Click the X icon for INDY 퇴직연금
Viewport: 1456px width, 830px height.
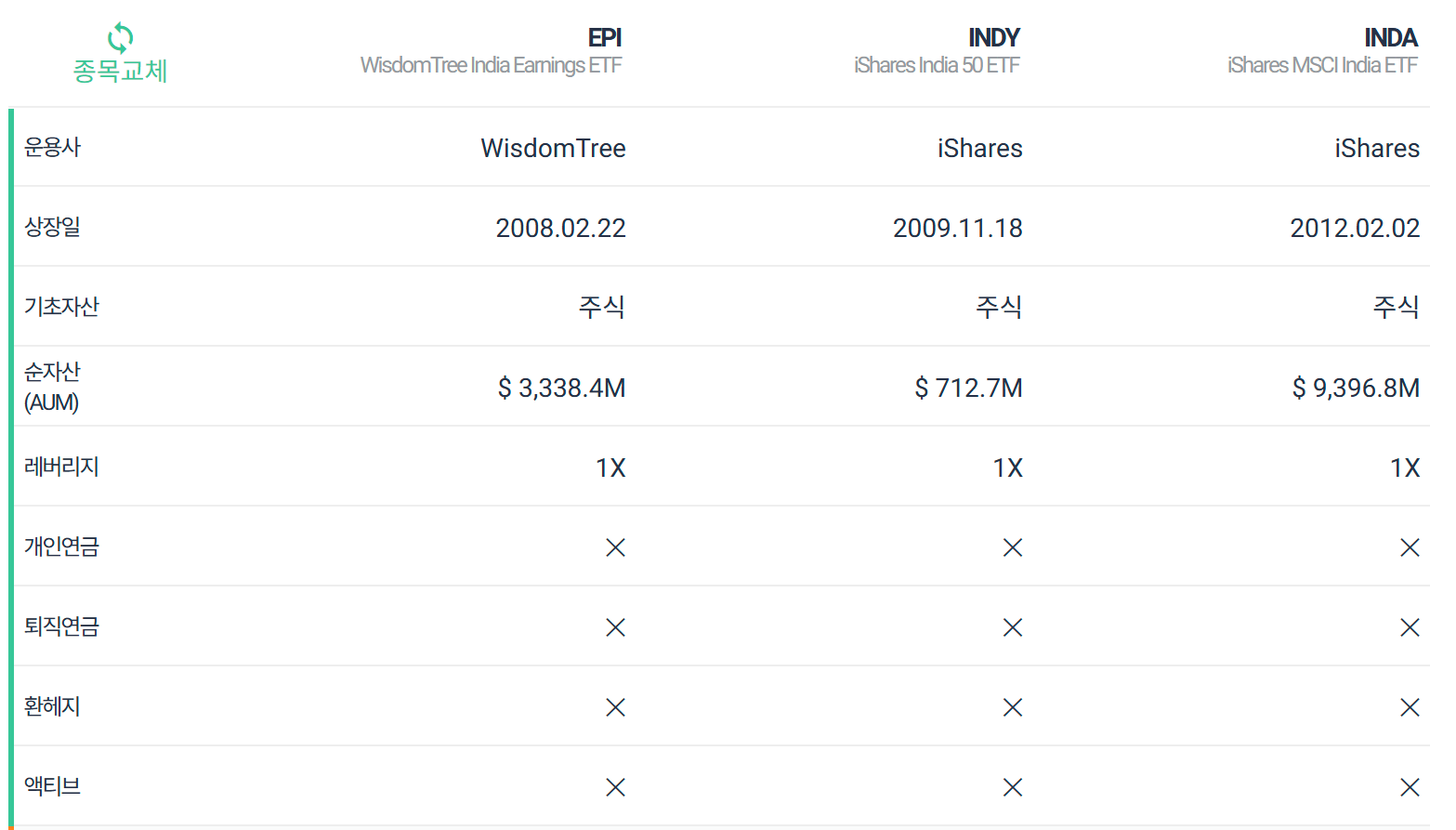click(x=1013, y=627)
